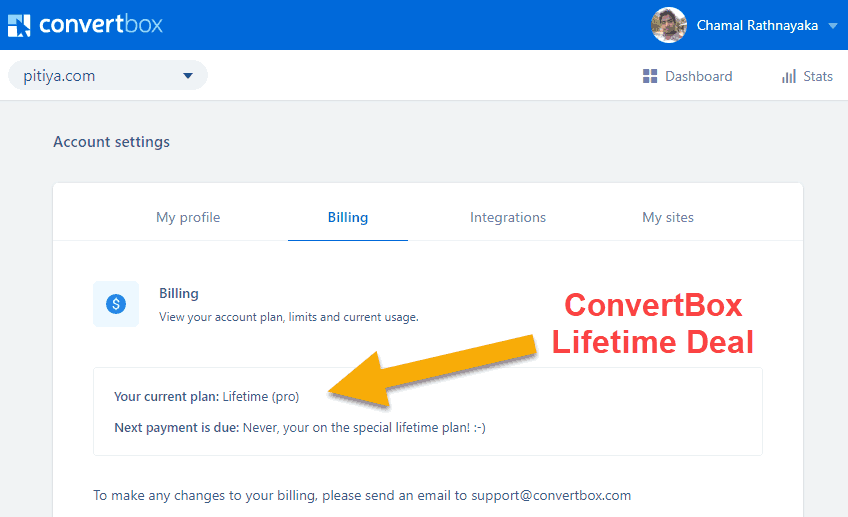Open the pitiya.com site selector dropdown
The height and width of the screenshot is (517, 848).
pos(108,75)
